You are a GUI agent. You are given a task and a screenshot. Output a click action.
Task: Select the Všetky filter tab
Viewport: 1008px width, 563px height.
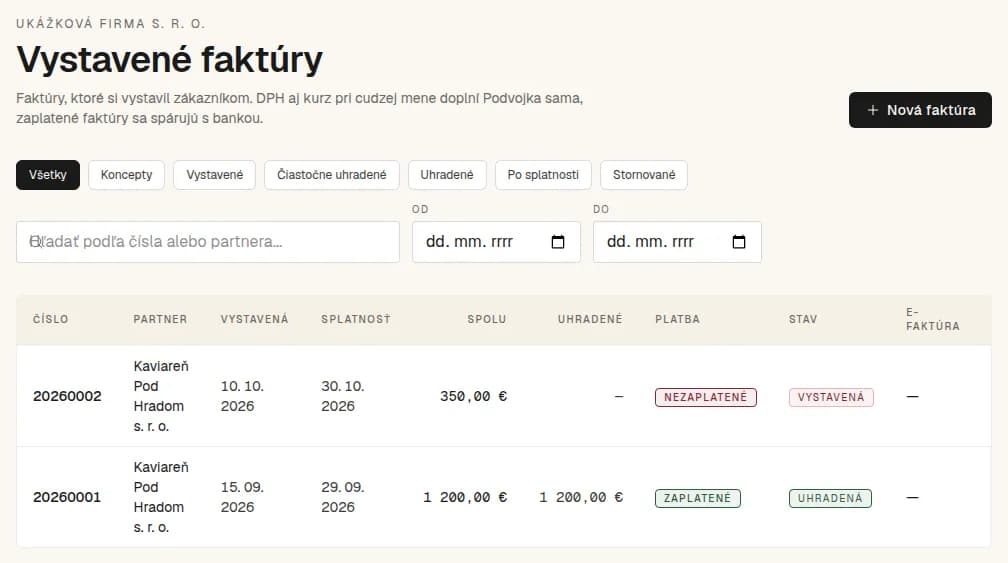pyautogui.click(x=48, y=175)
